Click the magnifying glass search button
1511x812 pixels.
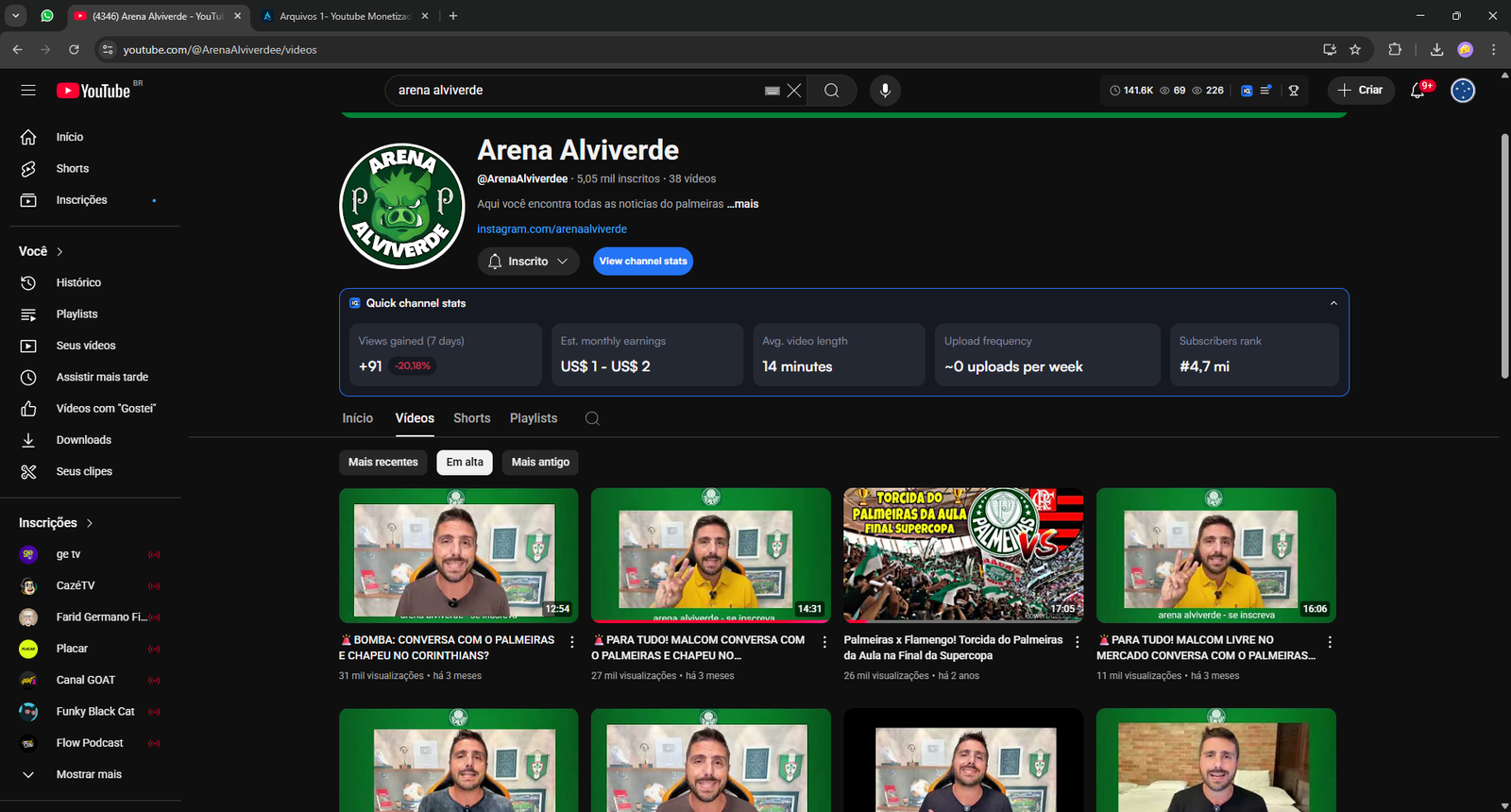tap(831, 91)
